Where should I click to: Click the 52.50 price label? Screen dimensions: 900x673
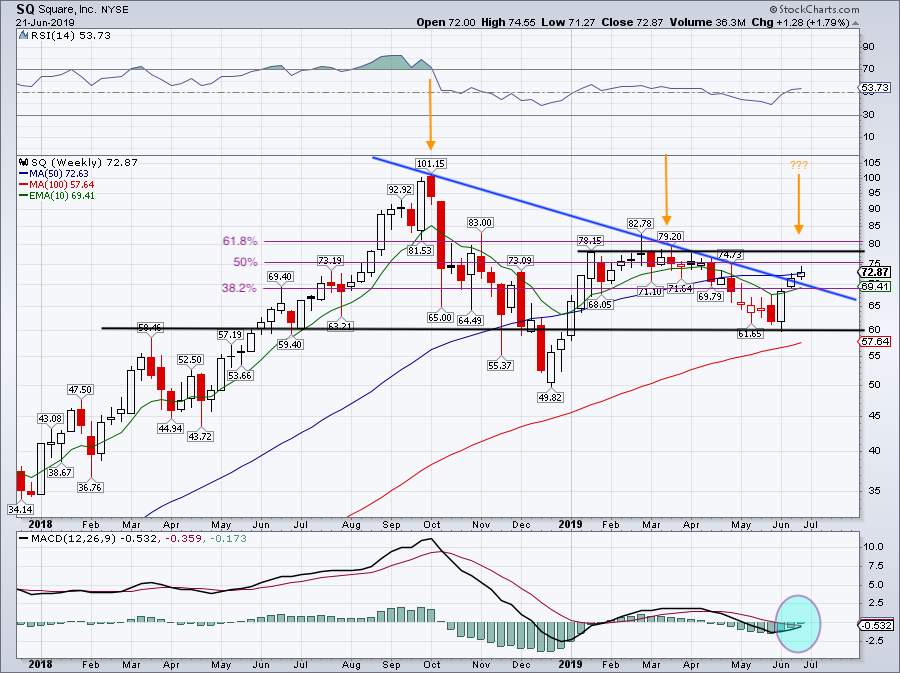coord(190,360)
